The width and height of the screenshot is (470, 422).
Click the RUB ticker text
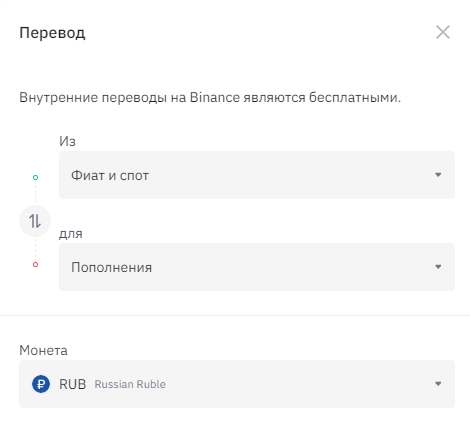click(x=73, y=384)
